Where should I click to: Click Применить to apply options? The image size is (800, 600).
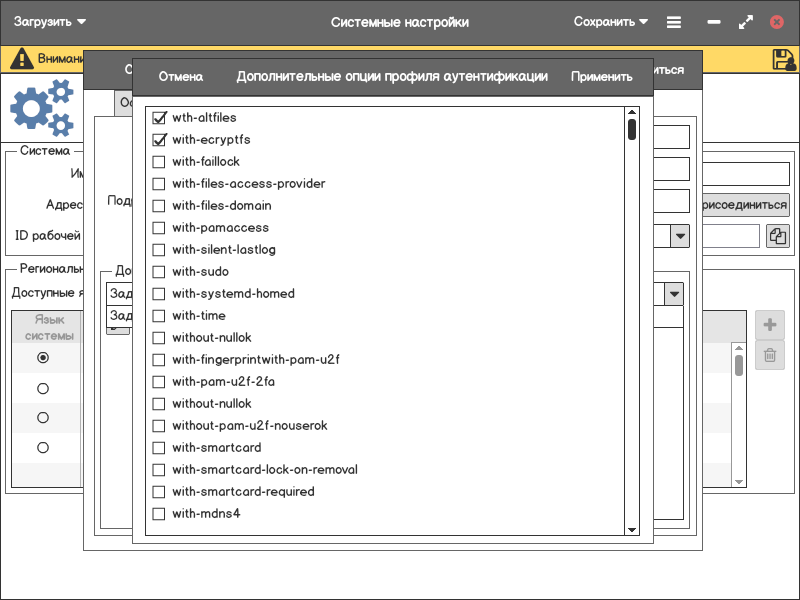tap(601, 77)
